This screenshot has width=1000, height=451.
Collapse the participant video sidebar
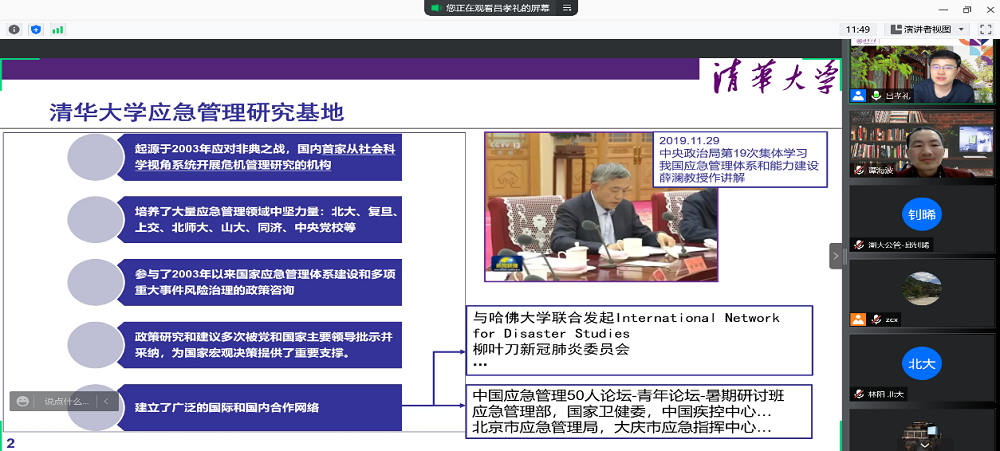tap(836, 256)
